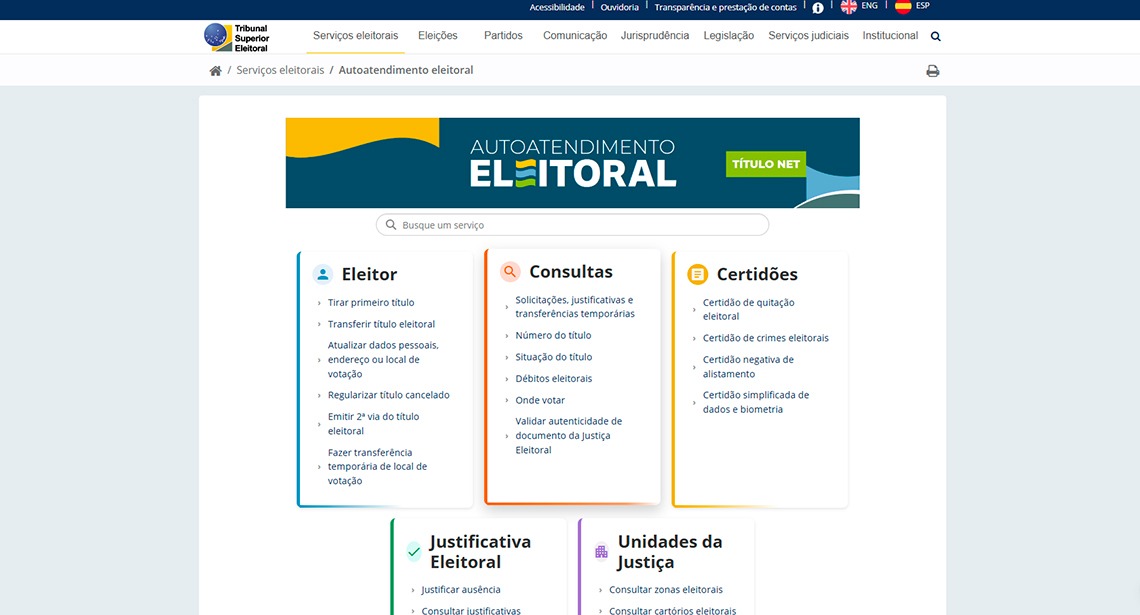Click the information icon in top bar
The height and width of the screenshot is (615, 1140).
[x=818, y=8]
